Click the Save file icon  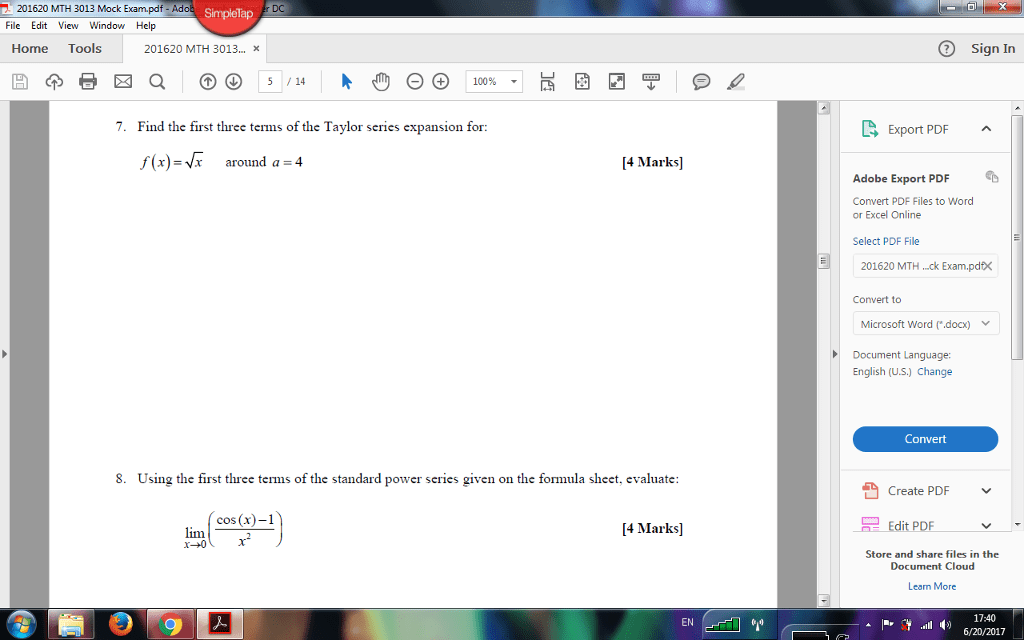point(20,82)
